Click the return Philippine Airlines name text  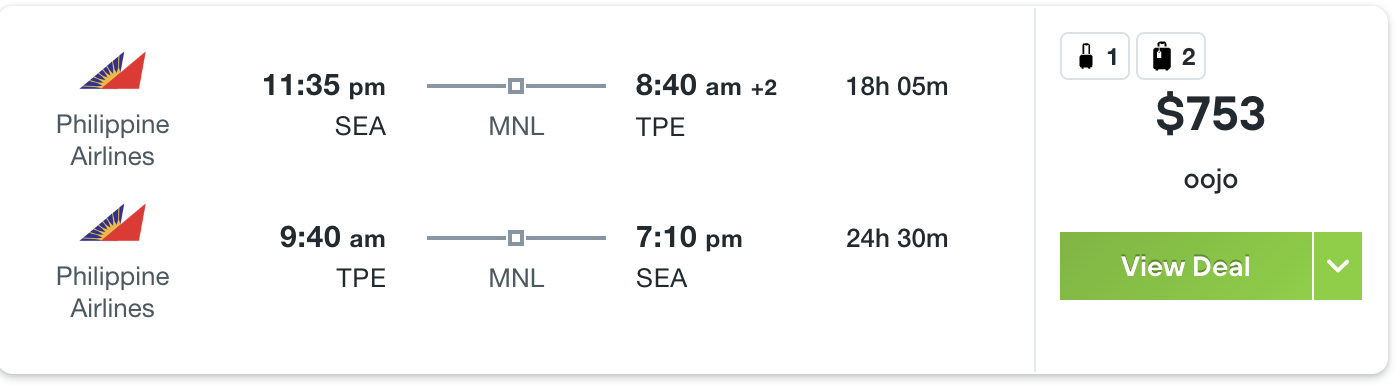[x=113, y=292]
